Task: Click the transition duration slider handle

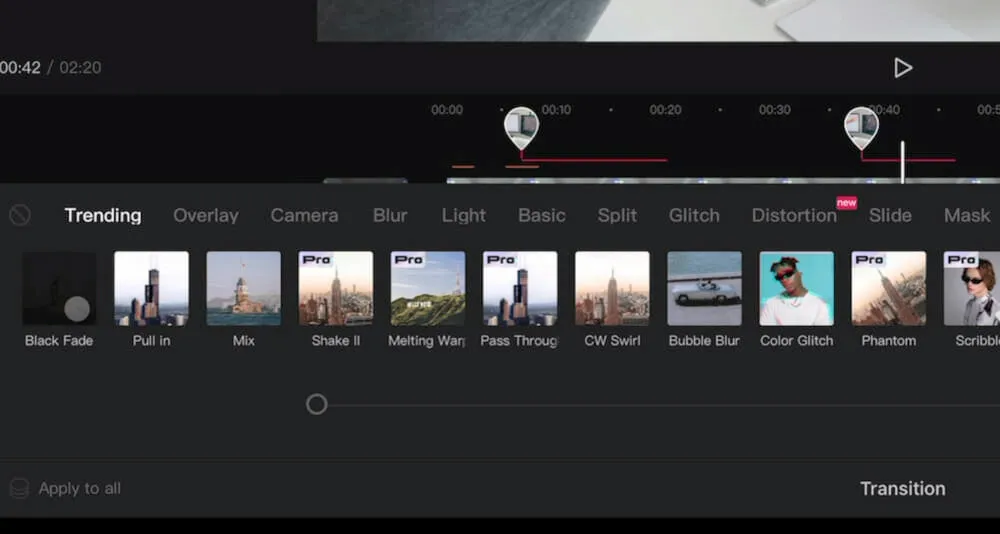Action: 316,404
